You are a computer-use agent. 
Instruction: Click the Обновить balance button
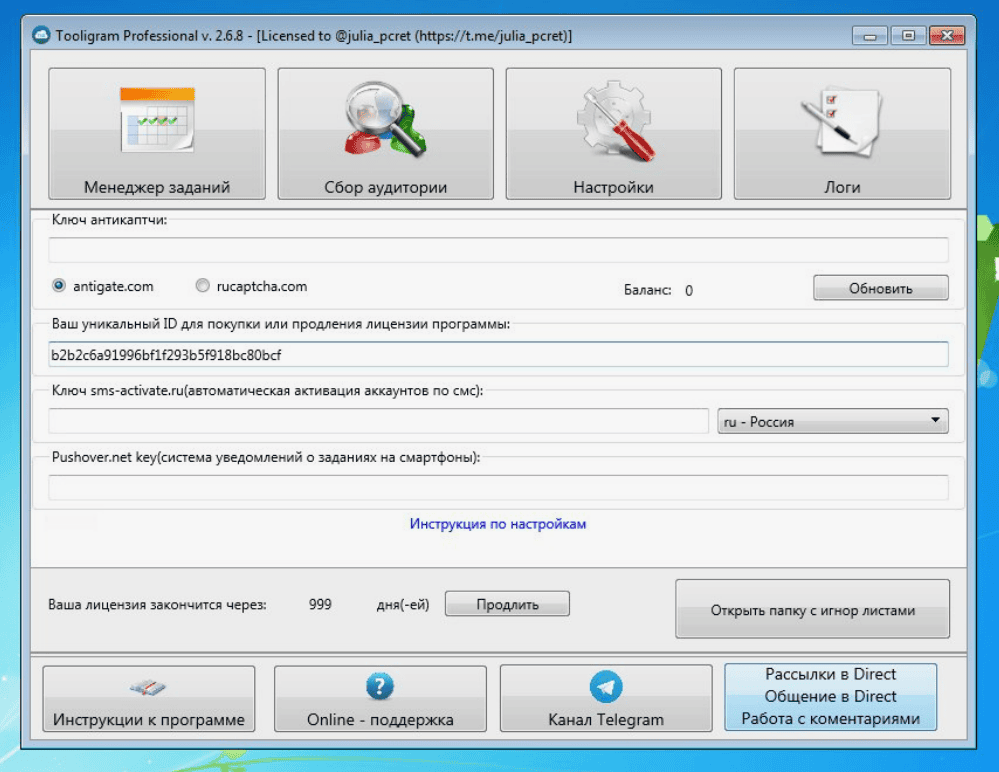point(880,288)
